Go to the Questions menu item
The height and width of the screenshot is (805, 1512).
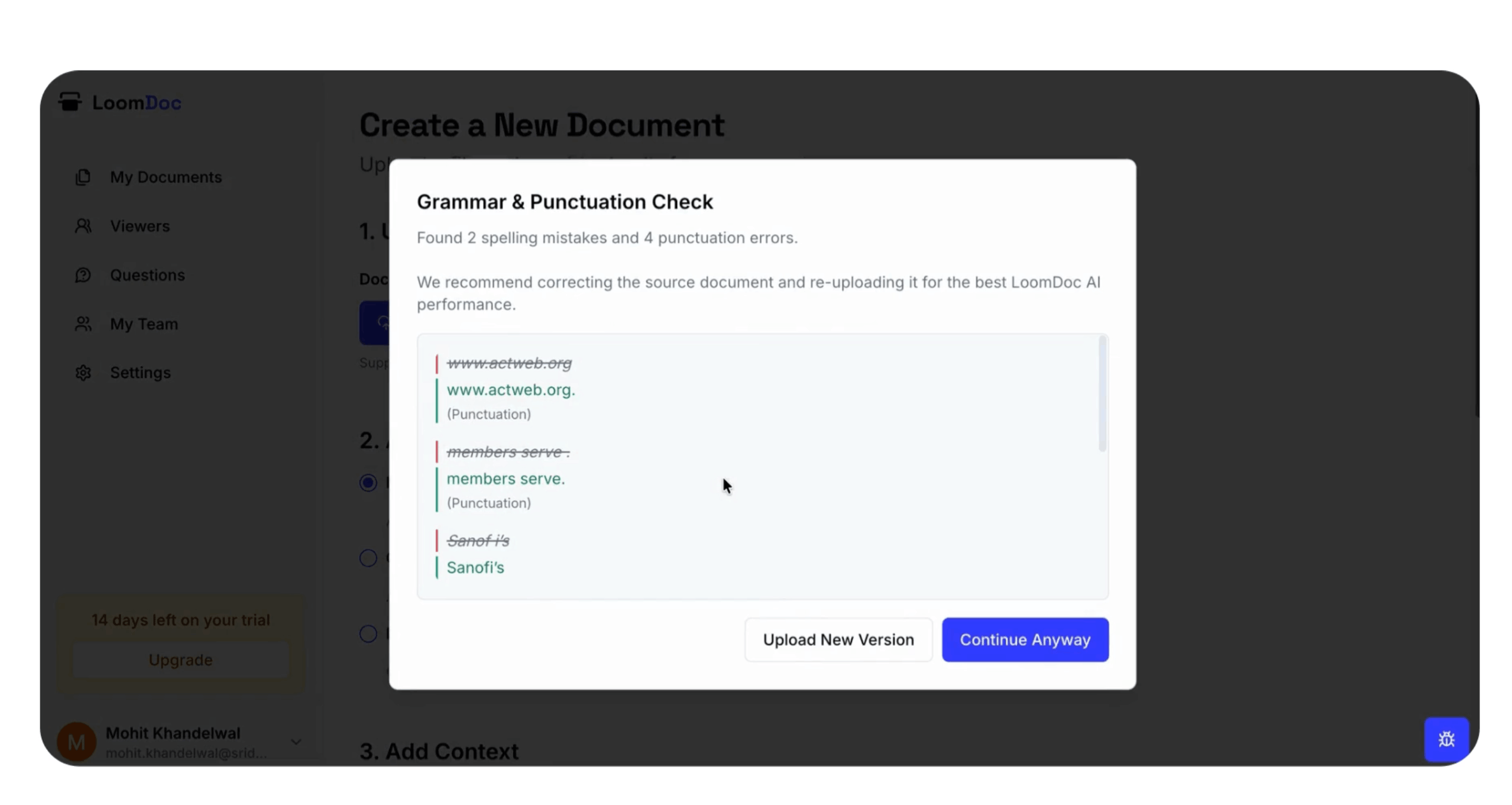(148, 275)
